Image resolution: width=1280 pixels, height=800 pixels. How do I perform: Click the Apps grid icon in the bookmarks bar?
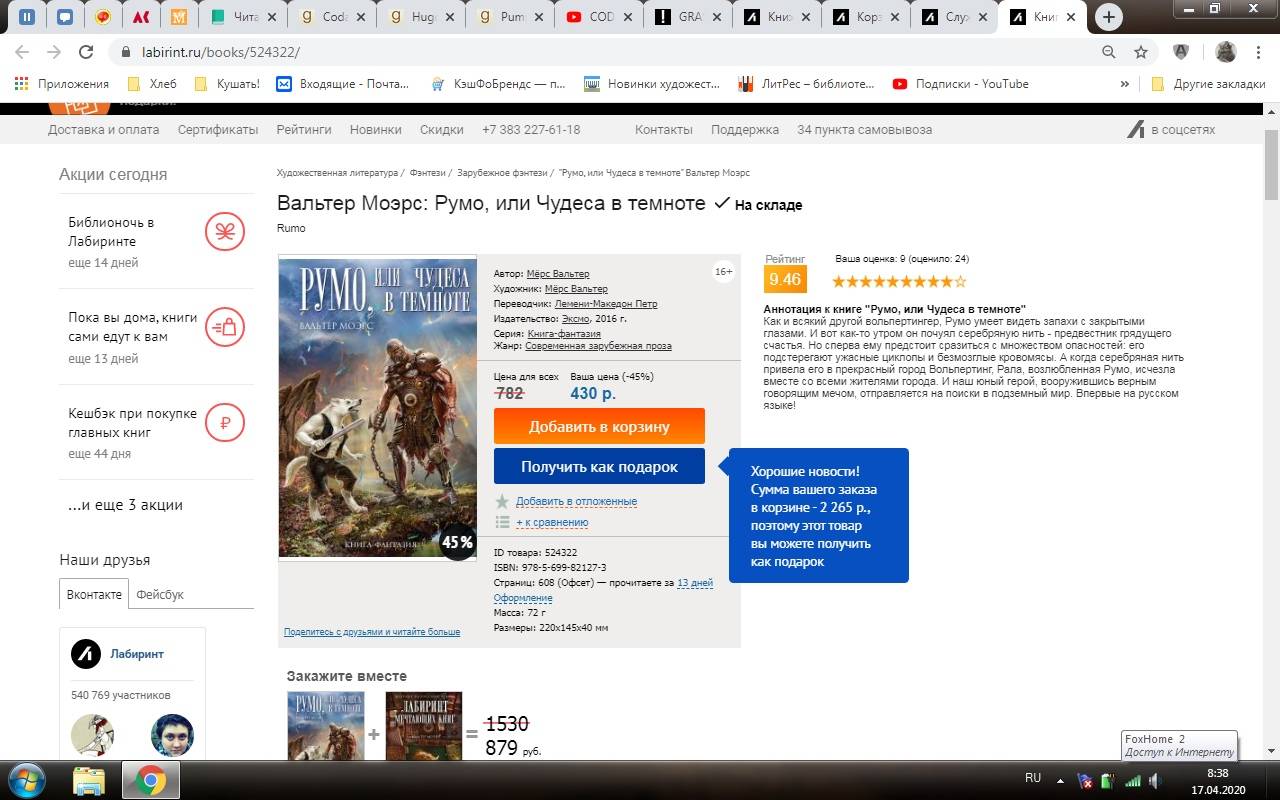click(x=19, y=84)
